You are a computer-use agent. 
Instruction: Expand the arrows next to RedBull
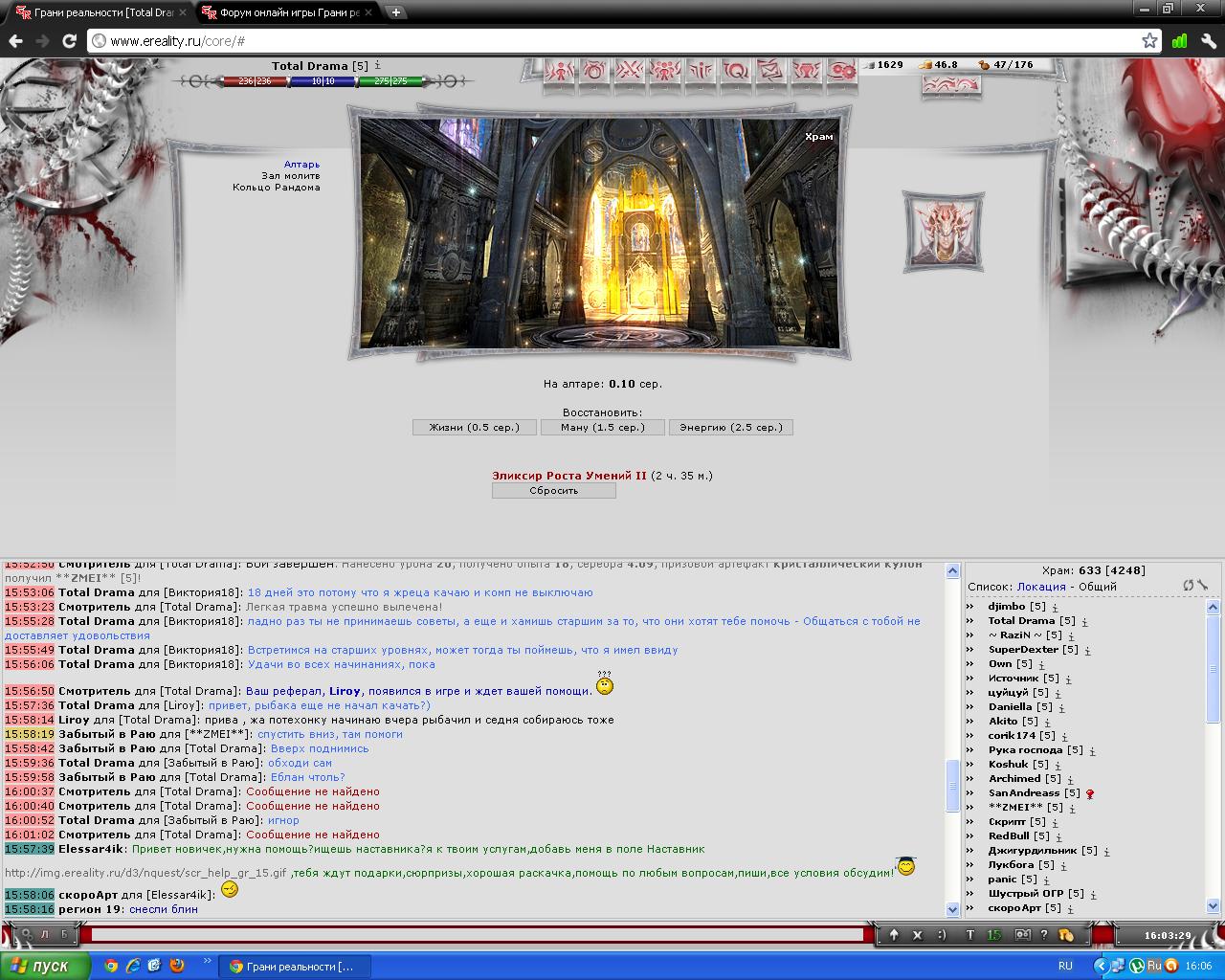pos(970,836)
